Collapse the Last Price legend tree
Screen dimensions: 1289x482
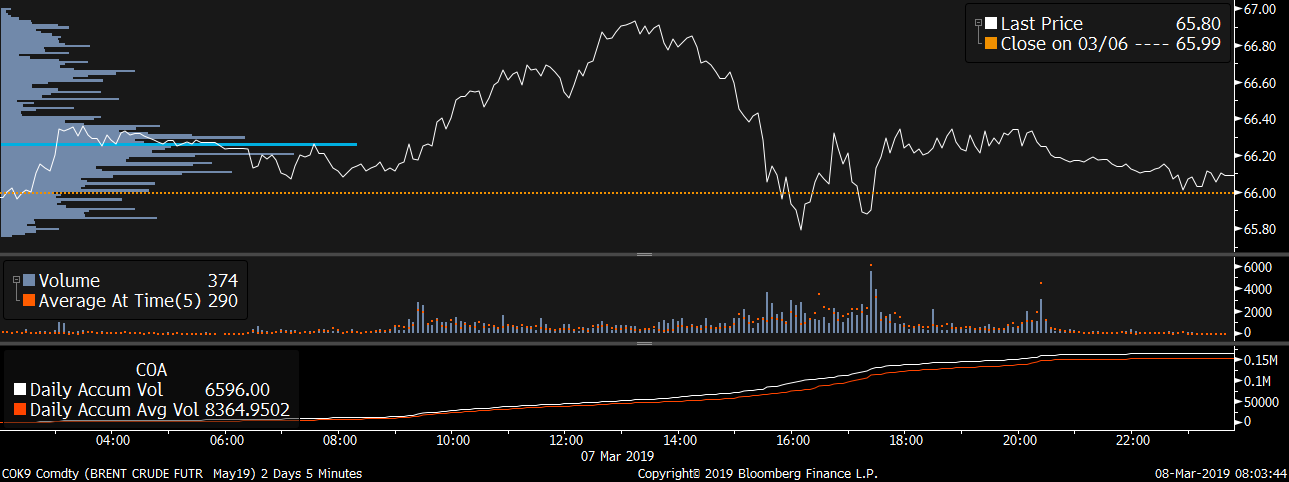[x=978, y=22]
